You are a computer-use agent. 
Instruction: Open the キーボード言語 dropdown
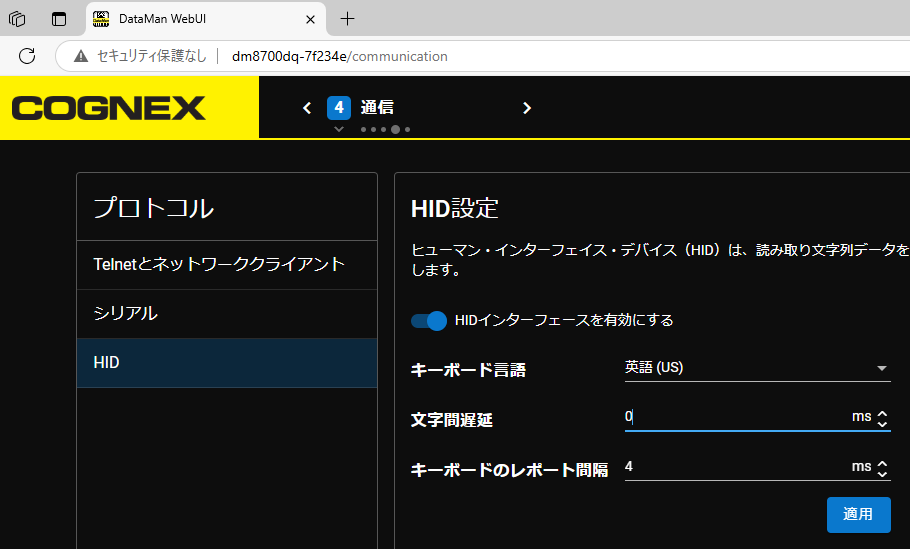point(757,368)
